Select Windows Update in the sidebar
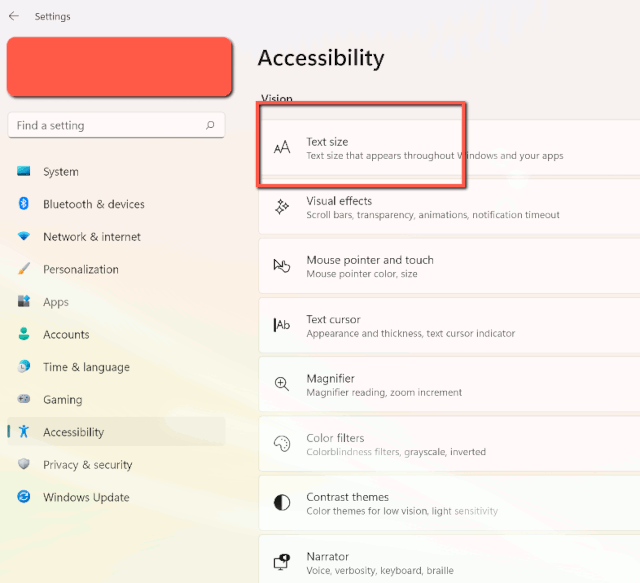The image size is (640, 583). click(x=86, y=497)
